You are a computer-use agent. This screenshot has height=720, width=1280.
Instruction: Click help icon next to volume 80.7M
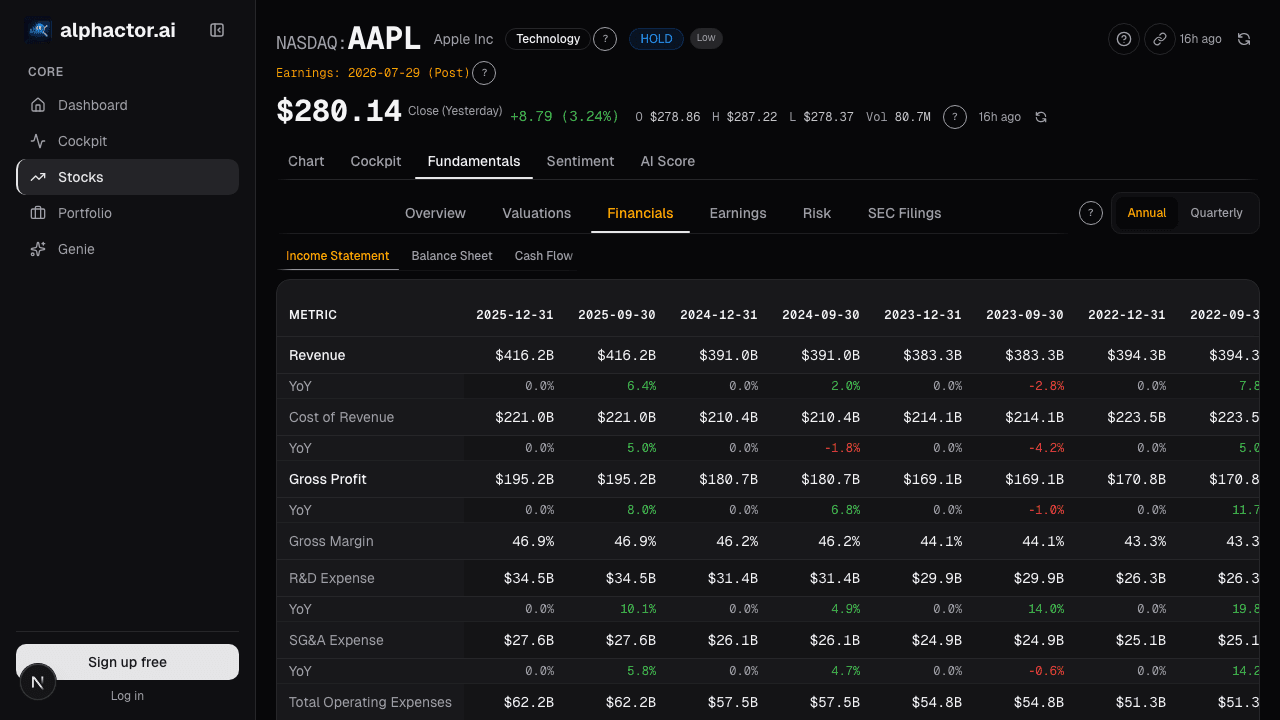tap(955, 117)
